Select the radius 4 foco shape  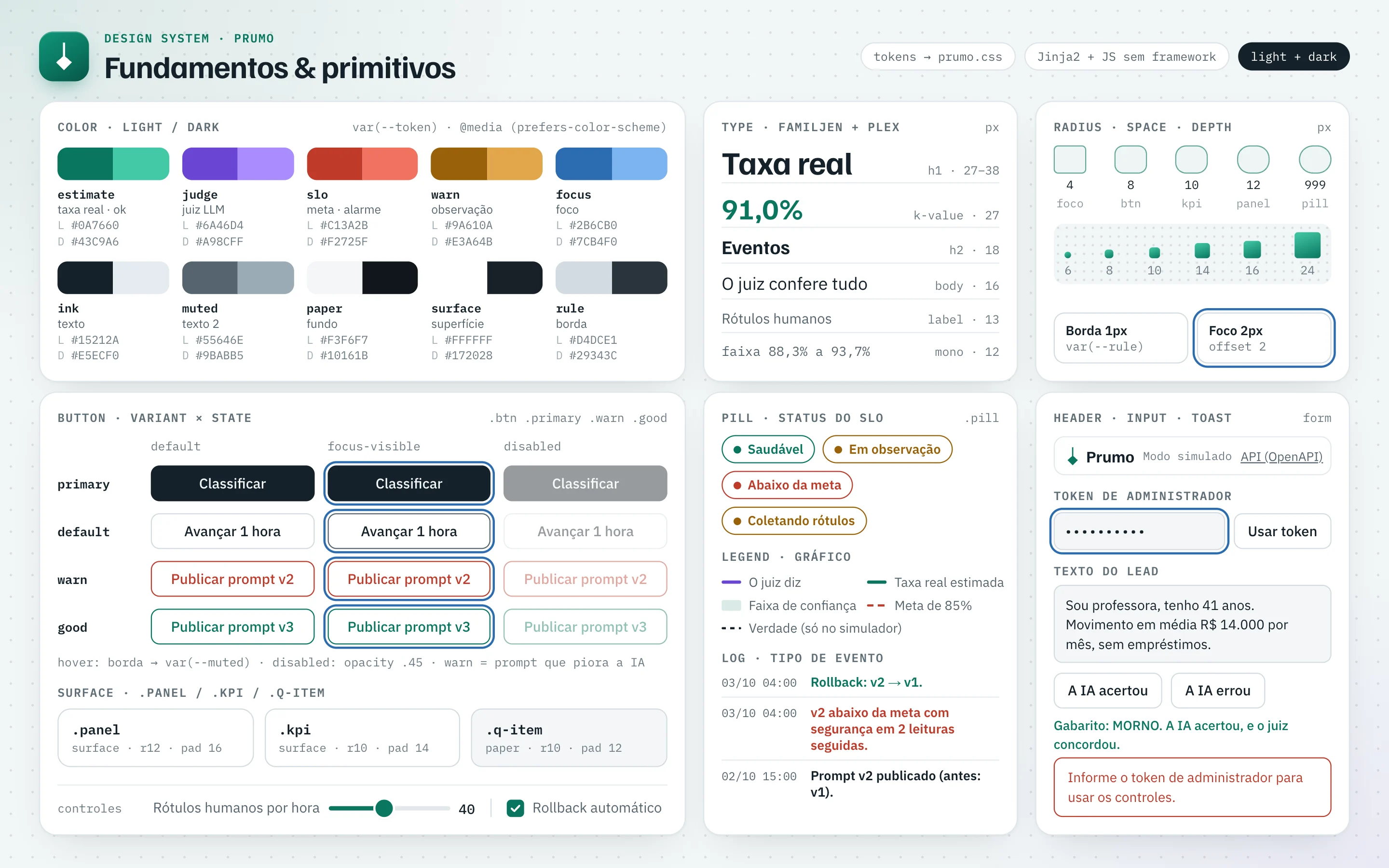pyautogui.click(x=1069, y=160)
